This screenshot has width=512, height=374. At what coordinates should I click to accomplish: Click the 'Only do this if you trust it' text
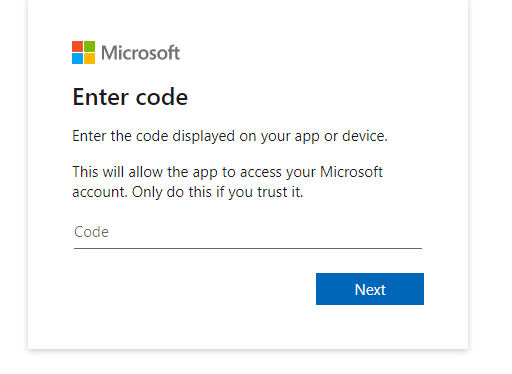tap(218, 192)
